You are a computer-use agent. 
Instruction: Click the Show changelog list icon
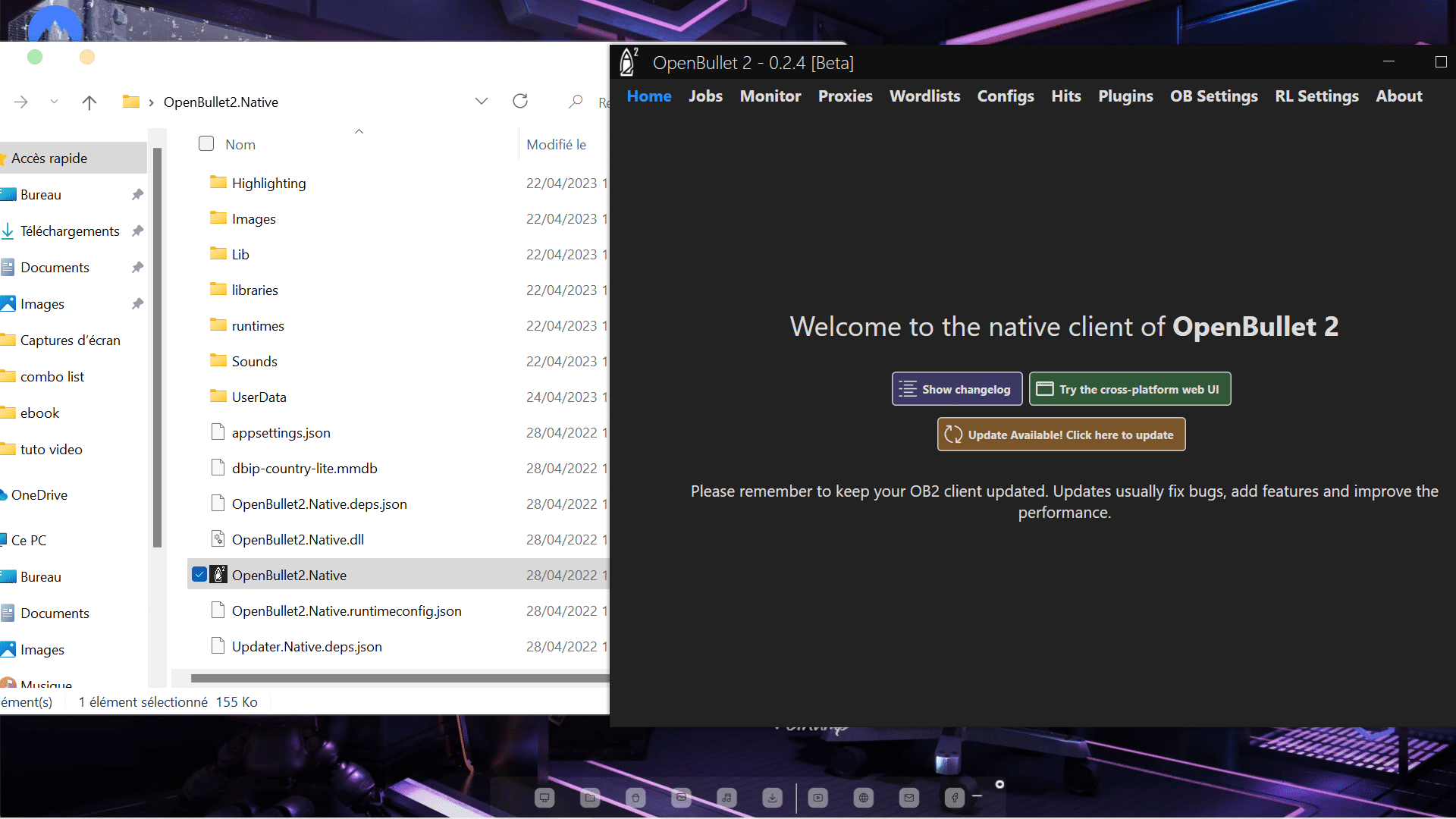908,389
